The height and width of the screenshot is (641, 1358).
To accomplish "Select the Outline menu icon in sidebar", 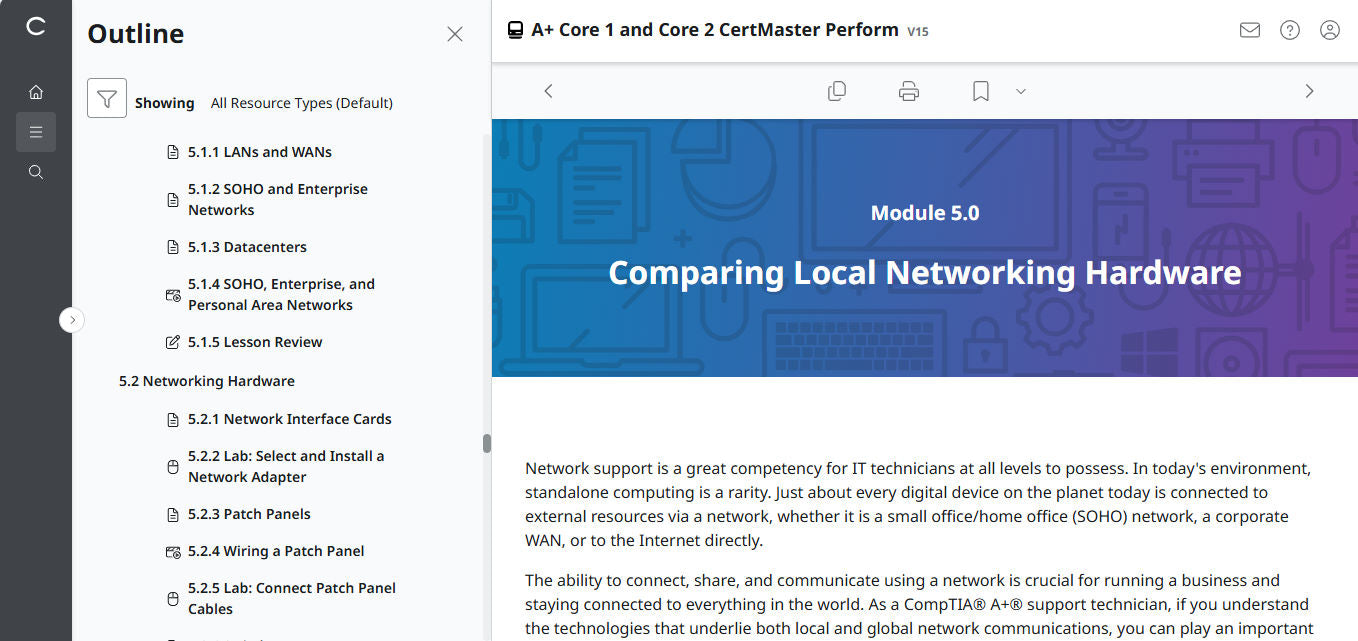I will (x=36, y=131).
